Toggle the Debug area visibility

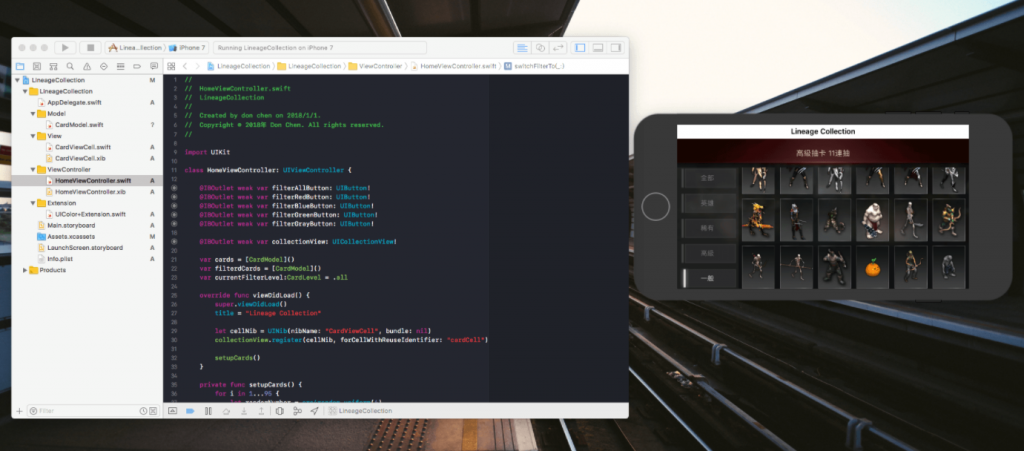(597, 48)
